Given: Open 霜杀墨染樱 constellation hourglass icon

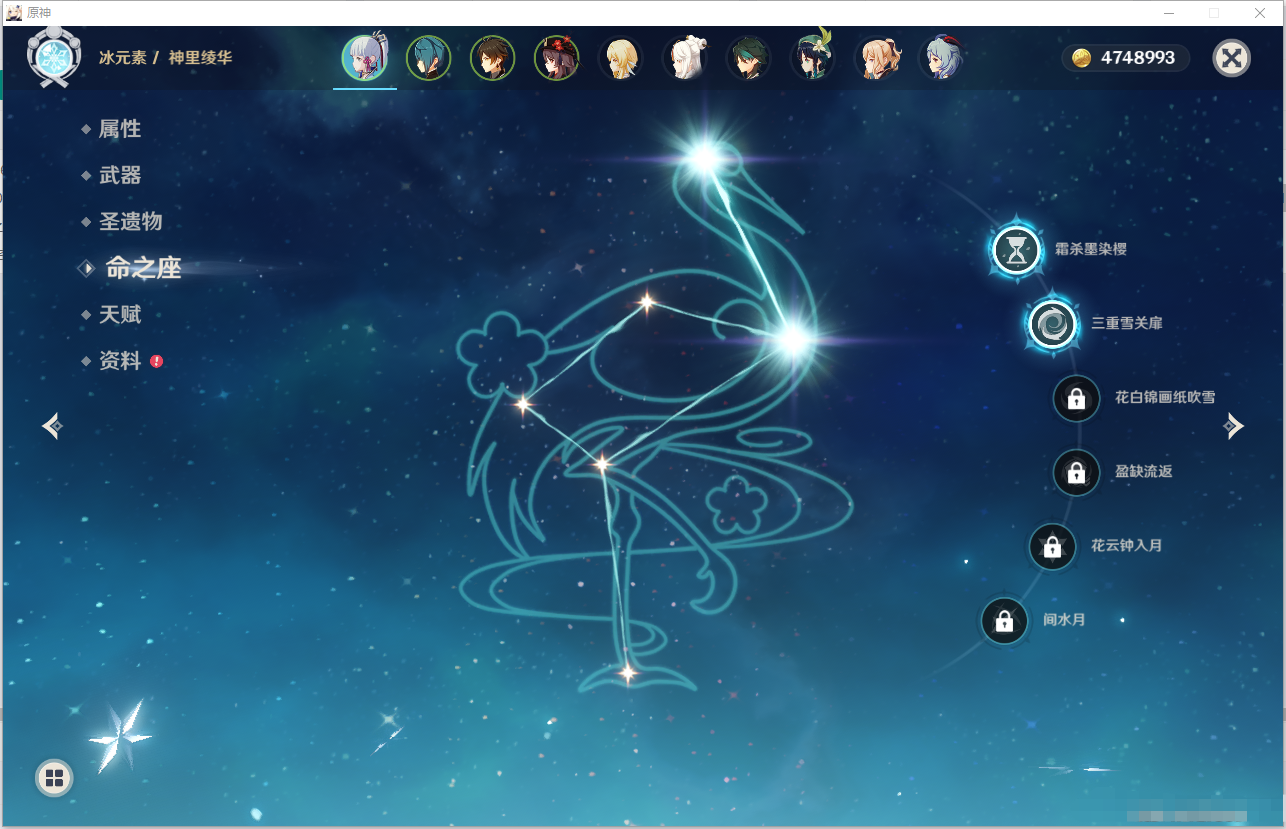Looking at the screenshot, I should (x=1017, y=250).
